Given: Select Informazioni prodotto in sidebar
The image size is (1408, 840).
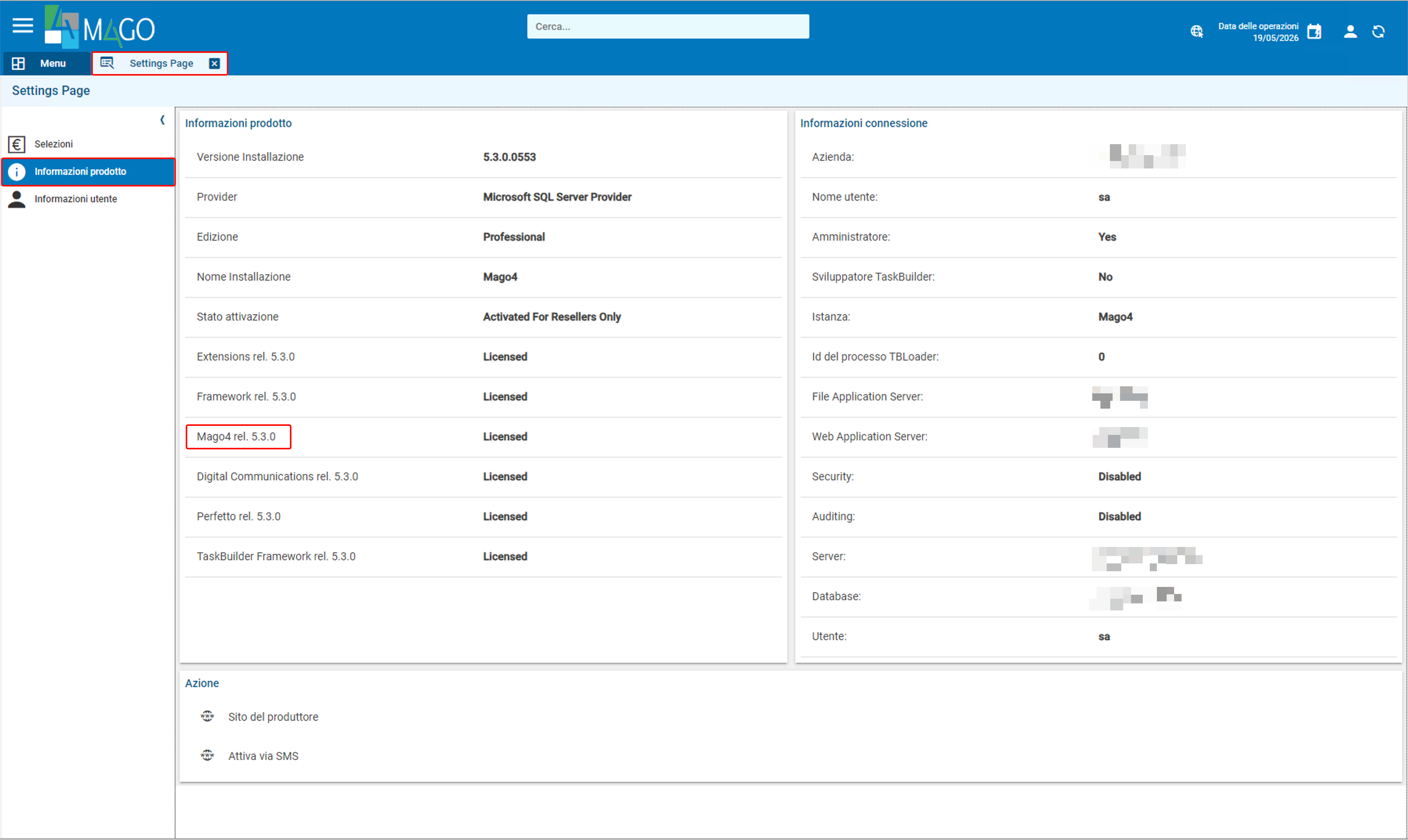Looking at the screenshot, I should pyautogui.click(x=88, y=172).
